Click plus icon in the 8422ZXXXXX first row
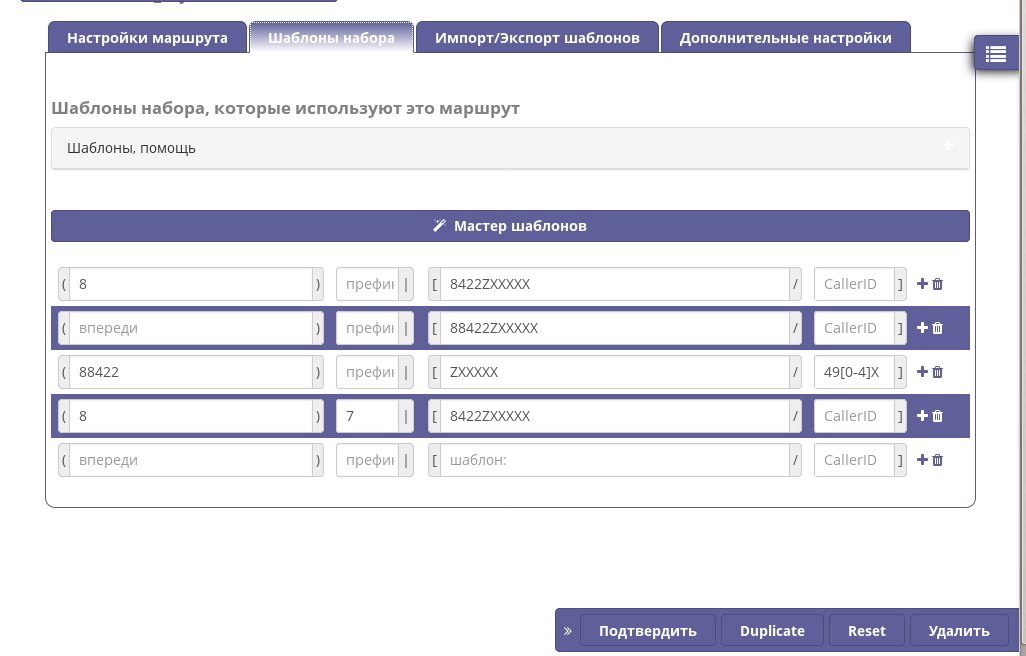Screen dimensions: 1026x656 922,284
